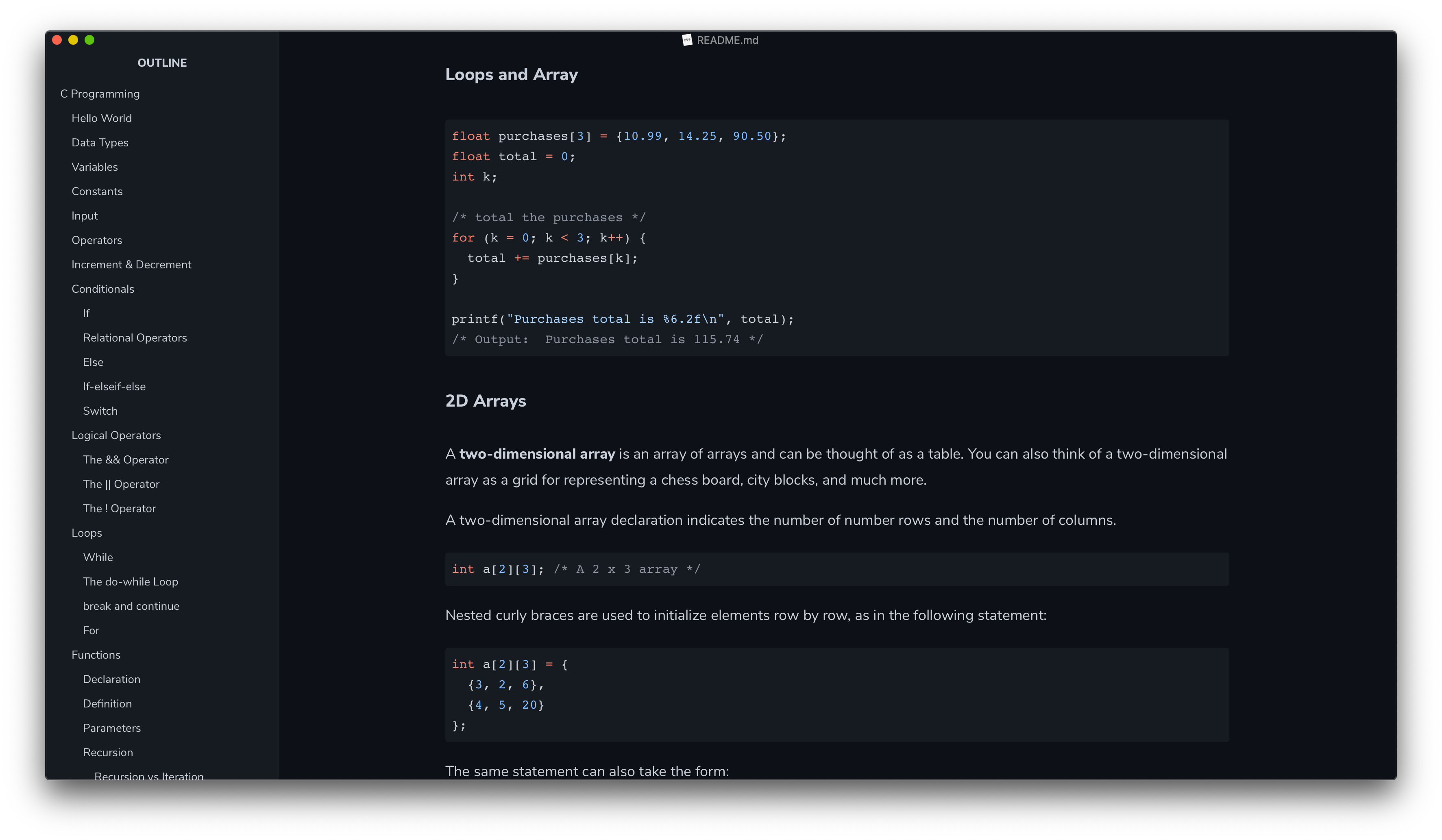Viewport: 1442px width, 840px height.
Task: Maximize window with green button
Action: point(89,40)
